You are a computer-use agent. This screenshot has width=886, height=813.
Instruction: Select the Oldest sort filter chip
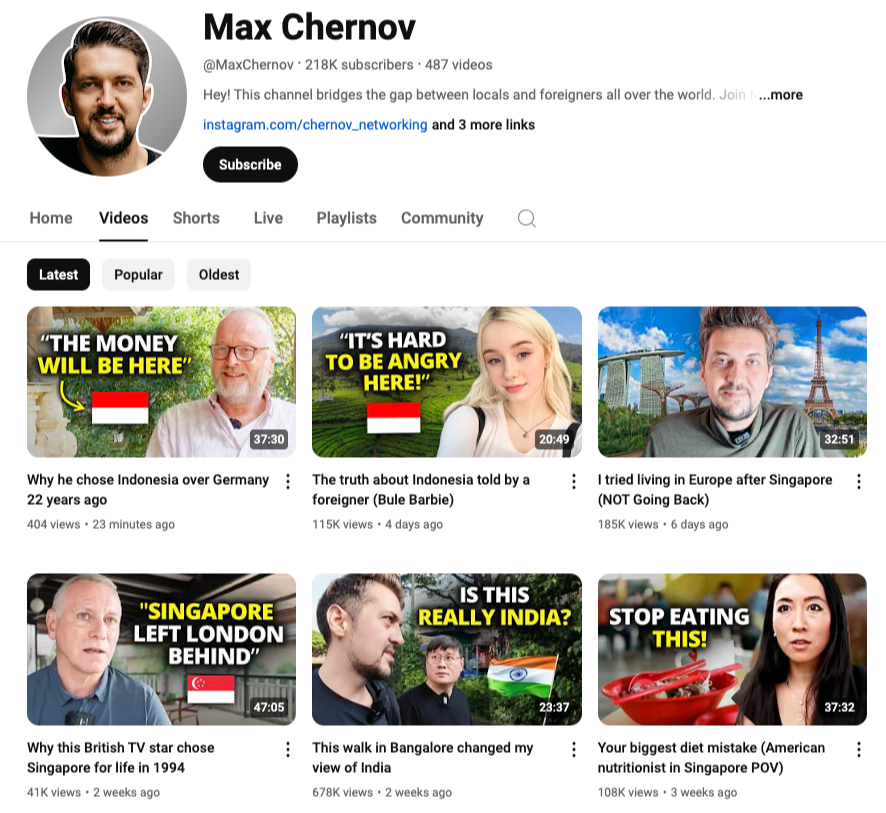[x=219, y=275]
